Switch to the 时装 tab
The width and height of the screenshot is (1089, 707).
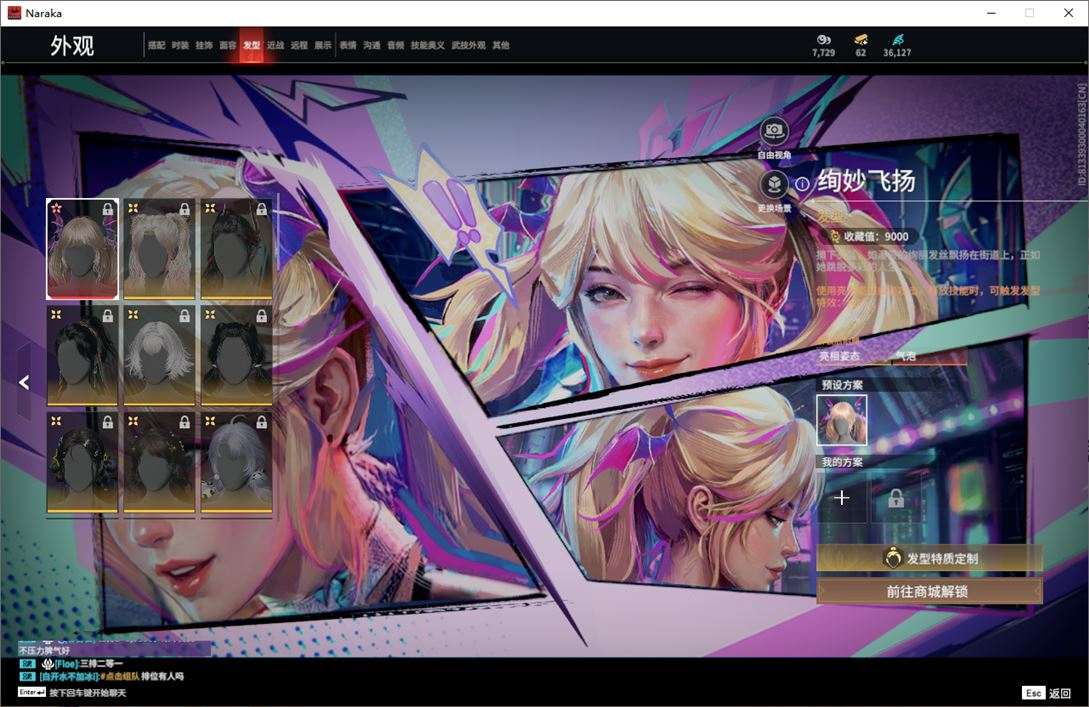[180, 45]
